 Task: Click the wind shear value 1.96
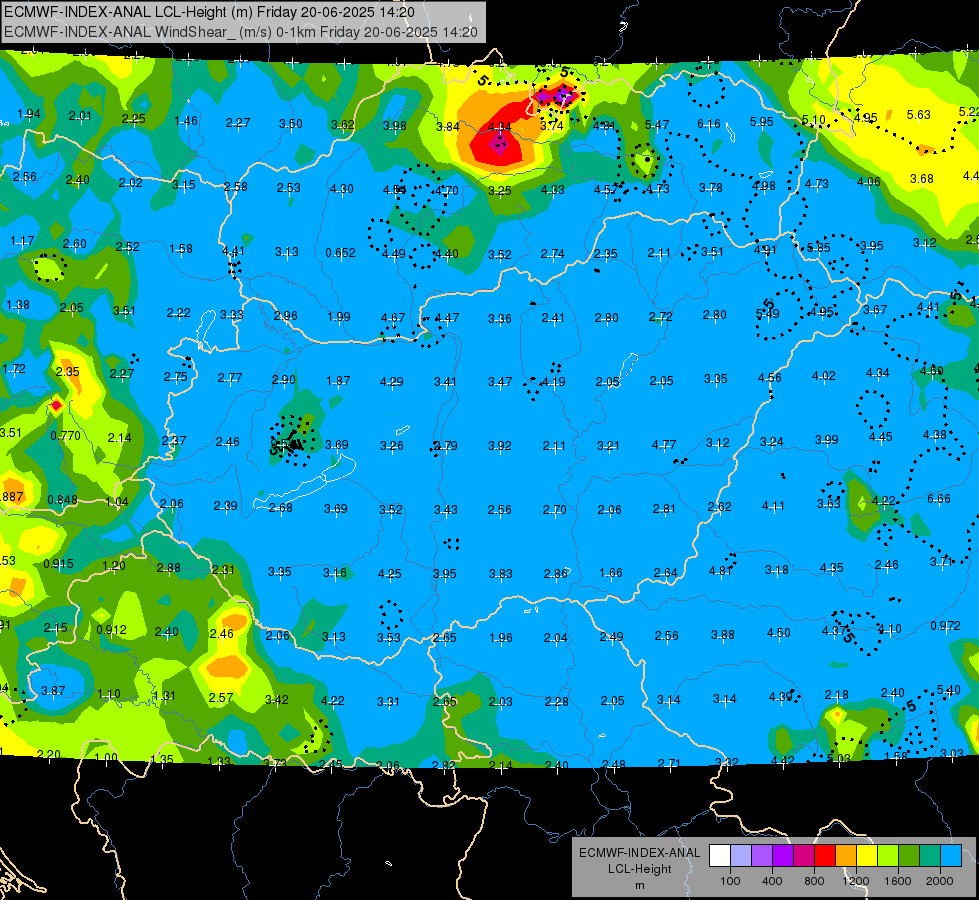point(501,638)
